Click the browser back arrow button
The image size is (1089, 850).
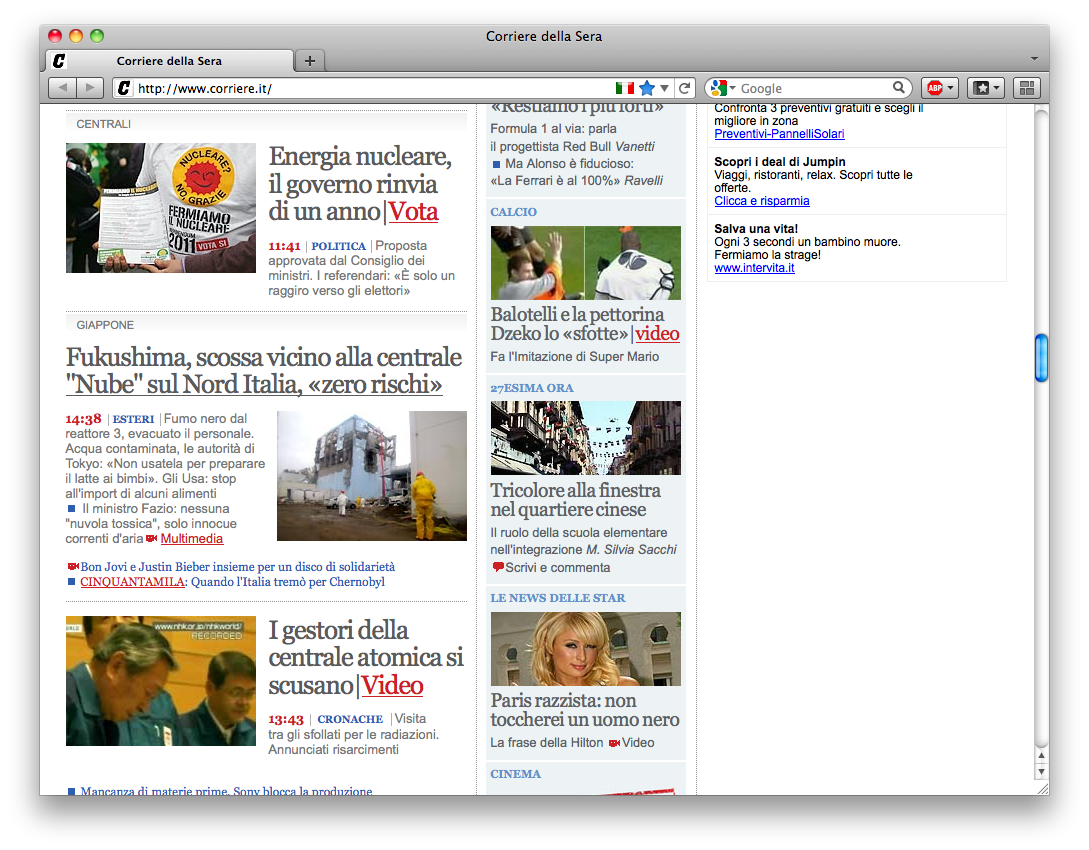click(62, 88)
